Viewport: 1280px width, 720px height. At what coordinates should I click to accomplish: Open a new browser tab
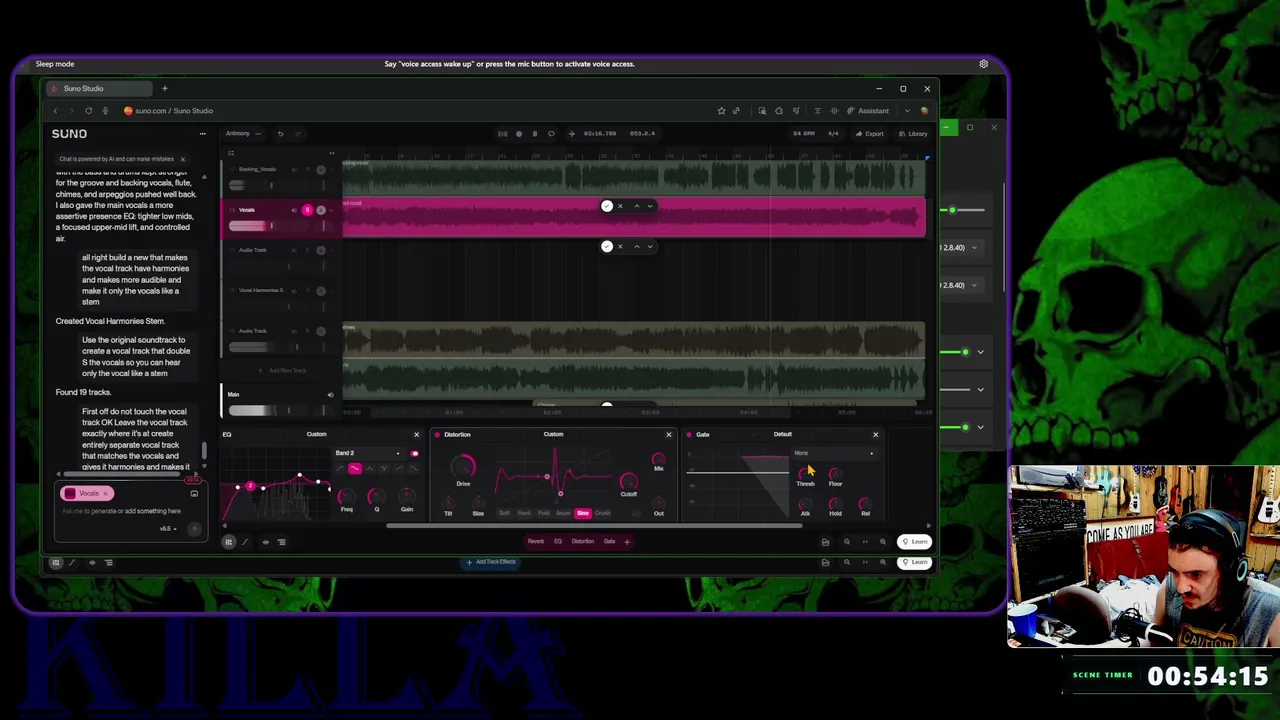click(x=165, y=88)
